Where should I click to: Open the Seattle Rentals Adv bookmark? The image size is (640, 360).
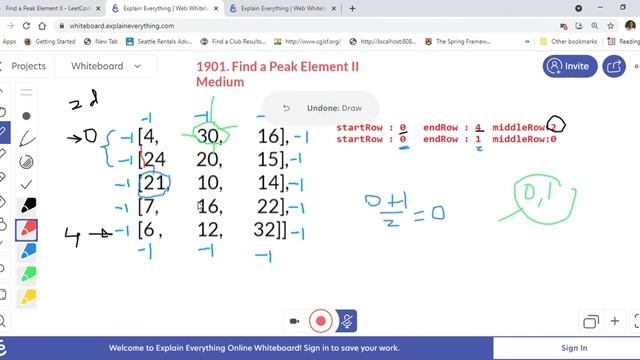[159, 41]
